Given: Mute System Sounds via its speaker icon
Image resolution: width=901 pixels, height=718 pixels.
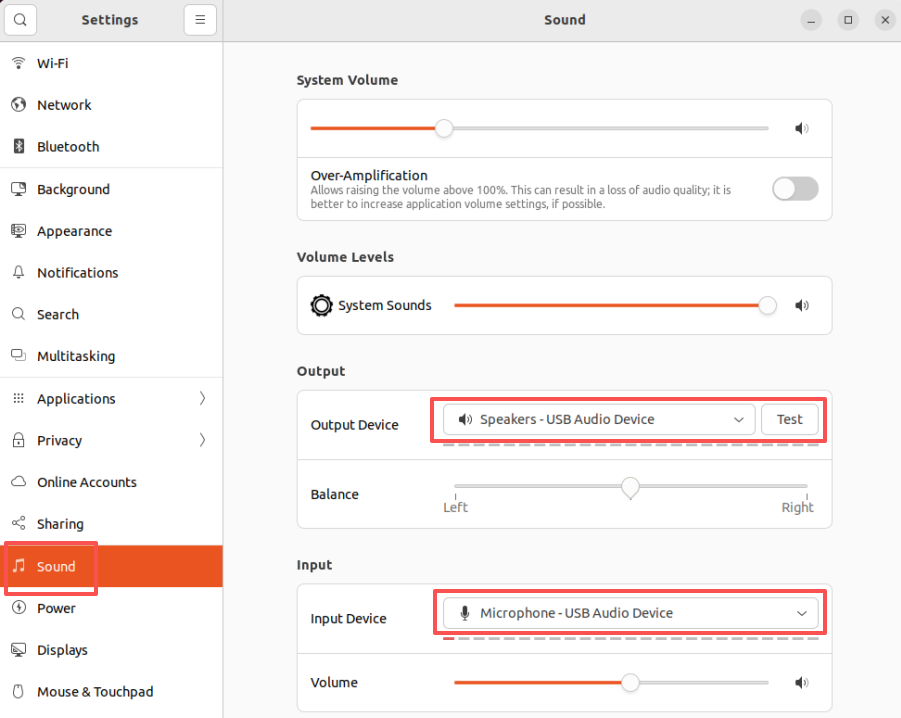Looking at the screenshot, I should coord(802,305).
